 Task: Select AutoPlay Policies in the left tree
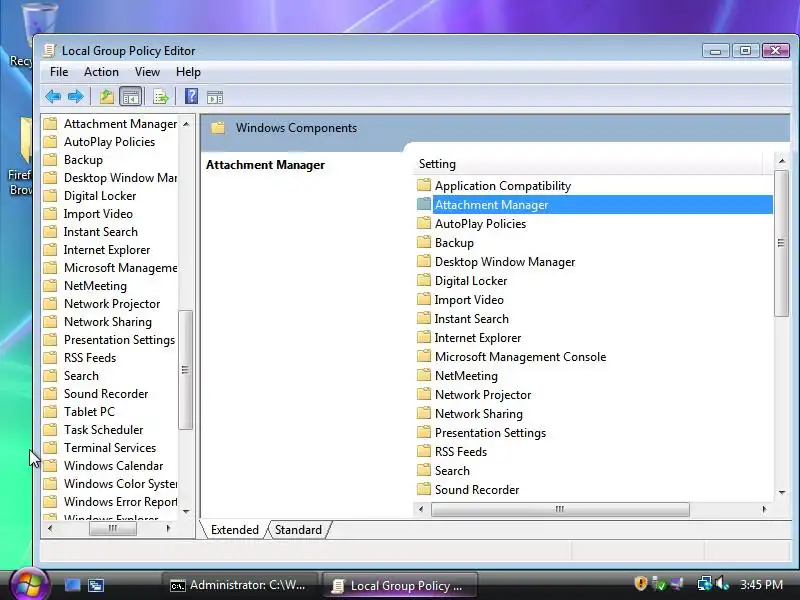coord(109,142)
